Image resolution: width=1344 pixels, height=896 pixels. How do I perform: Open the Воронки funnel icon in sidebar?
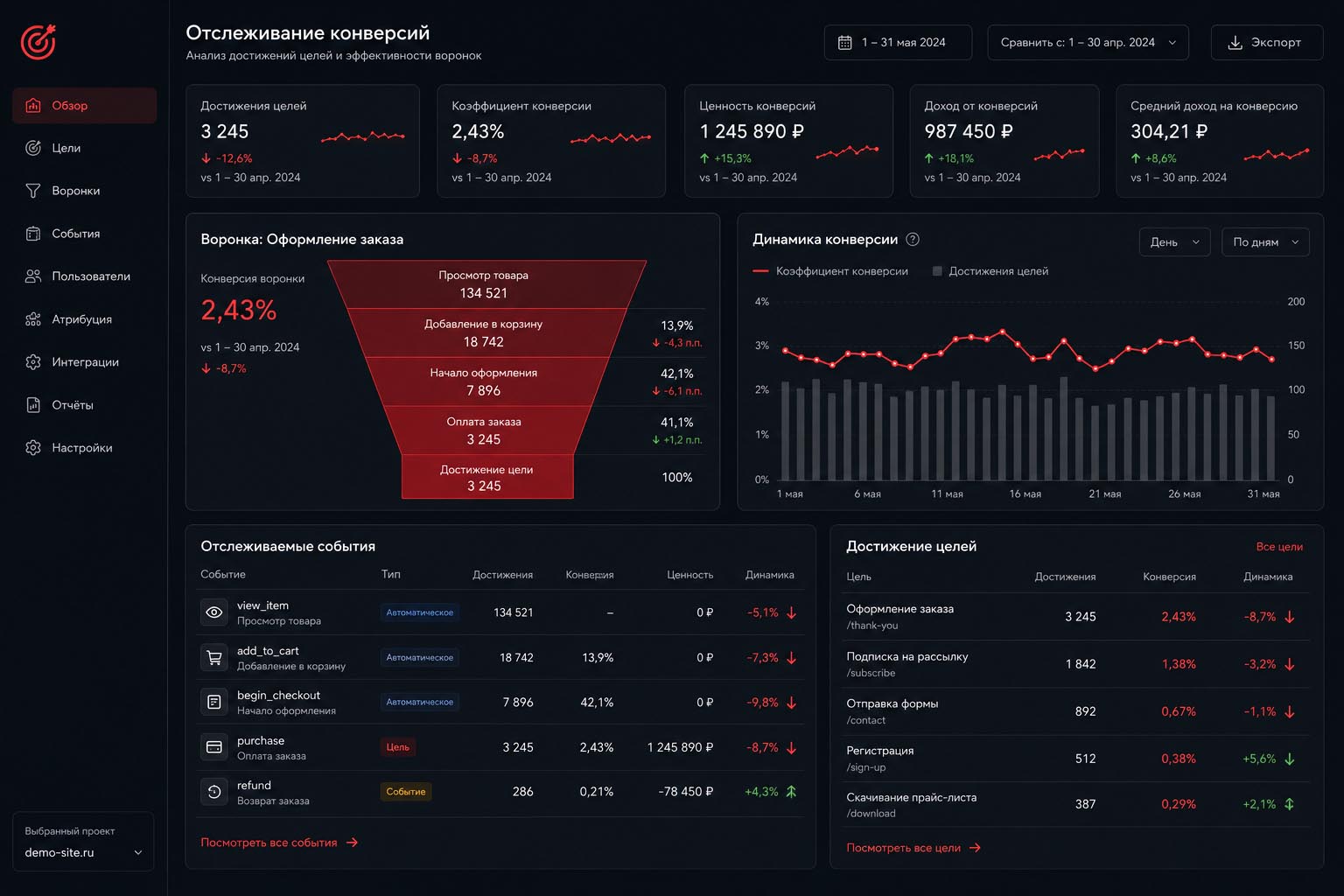(x=33, y=191)
